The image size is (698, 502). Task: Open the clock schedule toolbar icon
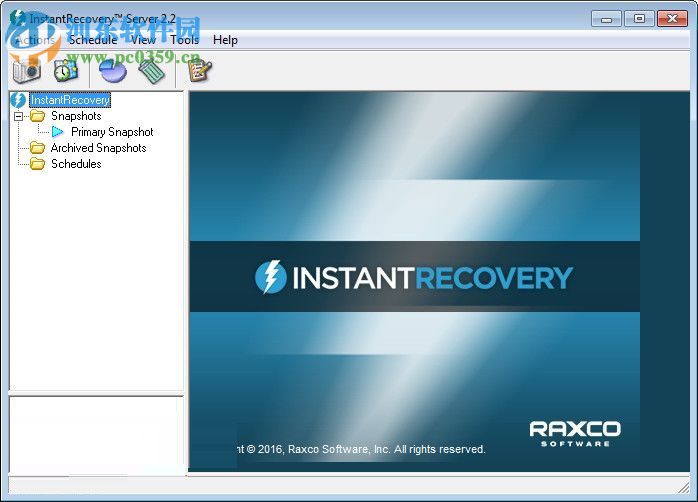[x=65, y=70]
